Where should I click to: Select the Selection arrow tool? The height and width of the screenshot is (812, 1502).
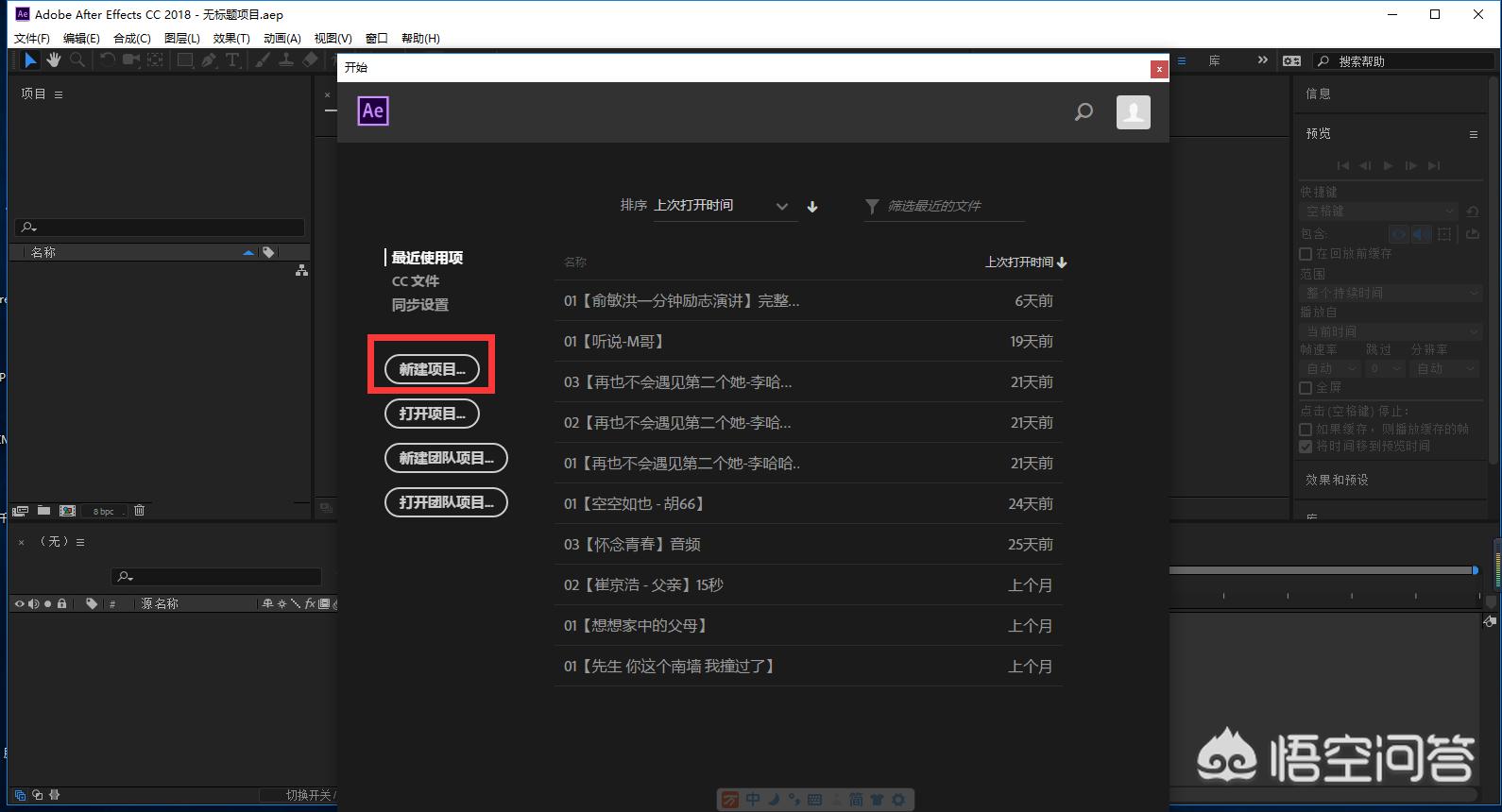30,60
